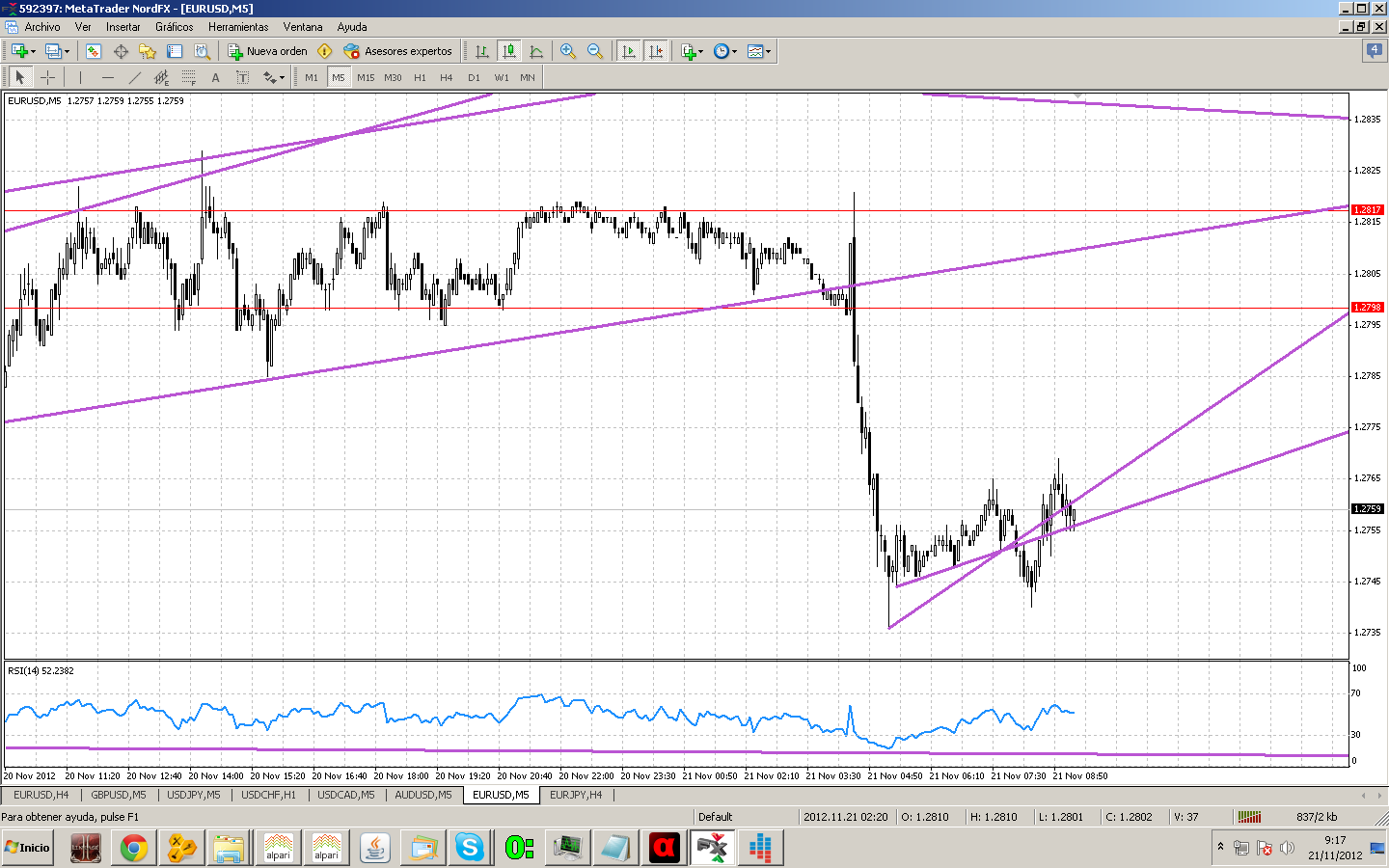Open the Herramientas menu
The height and width of the screenshot is (868, 1389).
click(238, 27)
